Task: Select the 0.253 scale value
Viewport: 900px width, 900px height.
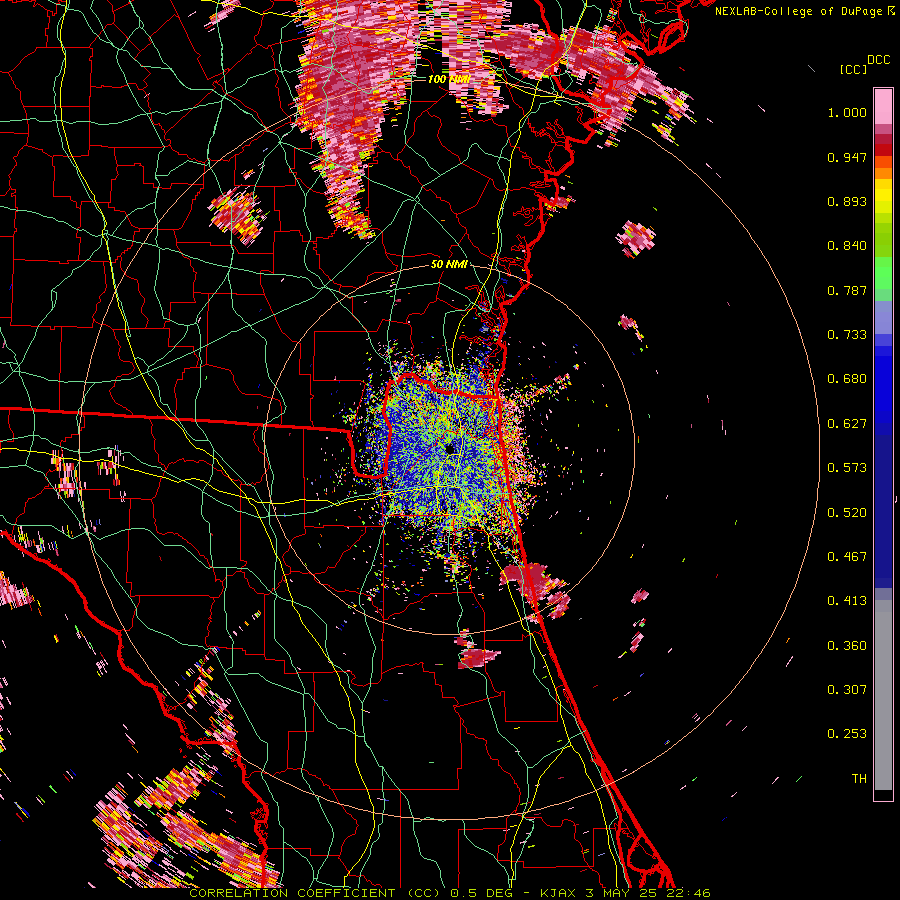Action: [847, 734]
